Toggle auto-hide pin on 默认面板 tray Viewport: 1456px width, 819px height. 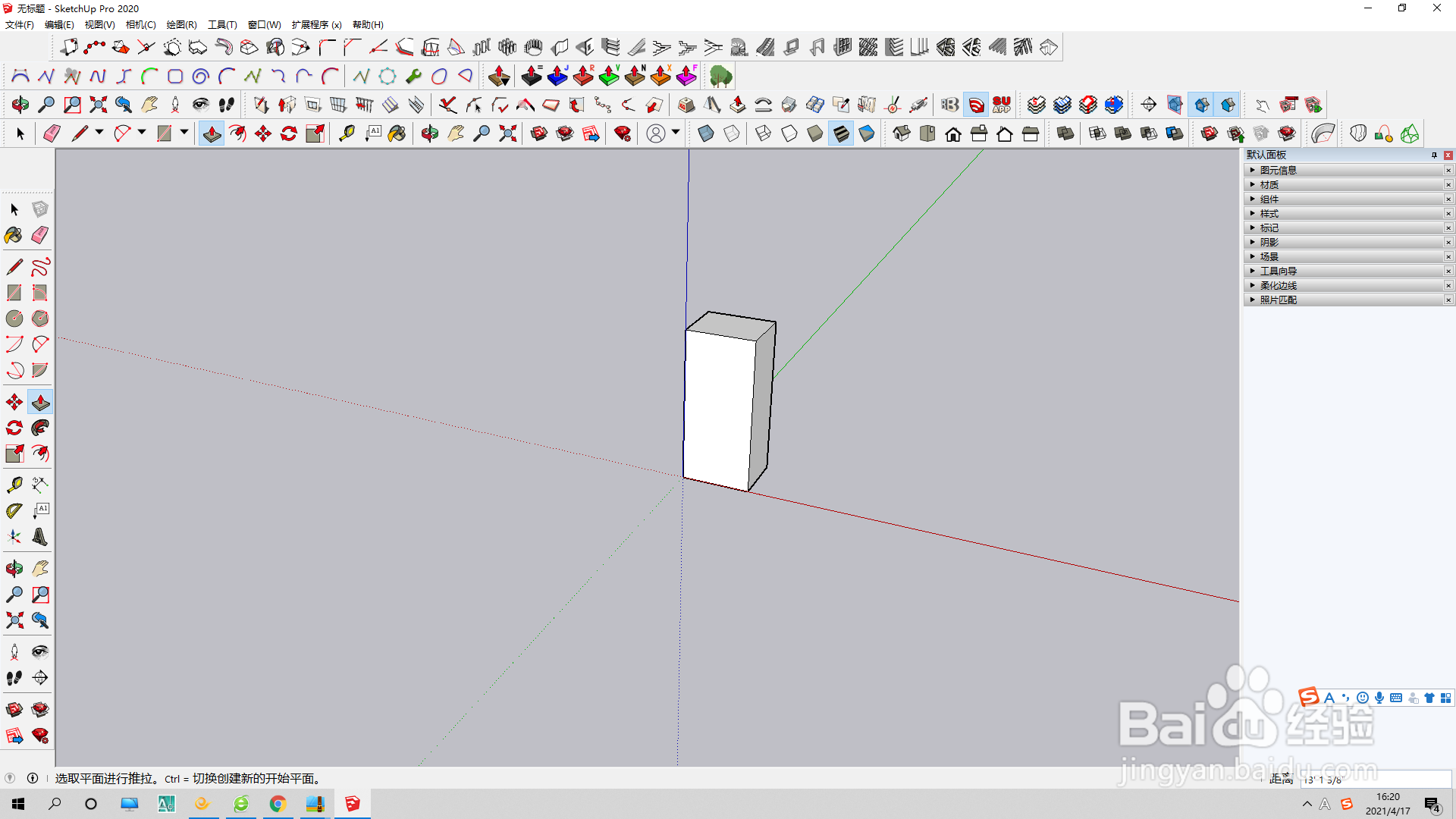coord(1434,155)
